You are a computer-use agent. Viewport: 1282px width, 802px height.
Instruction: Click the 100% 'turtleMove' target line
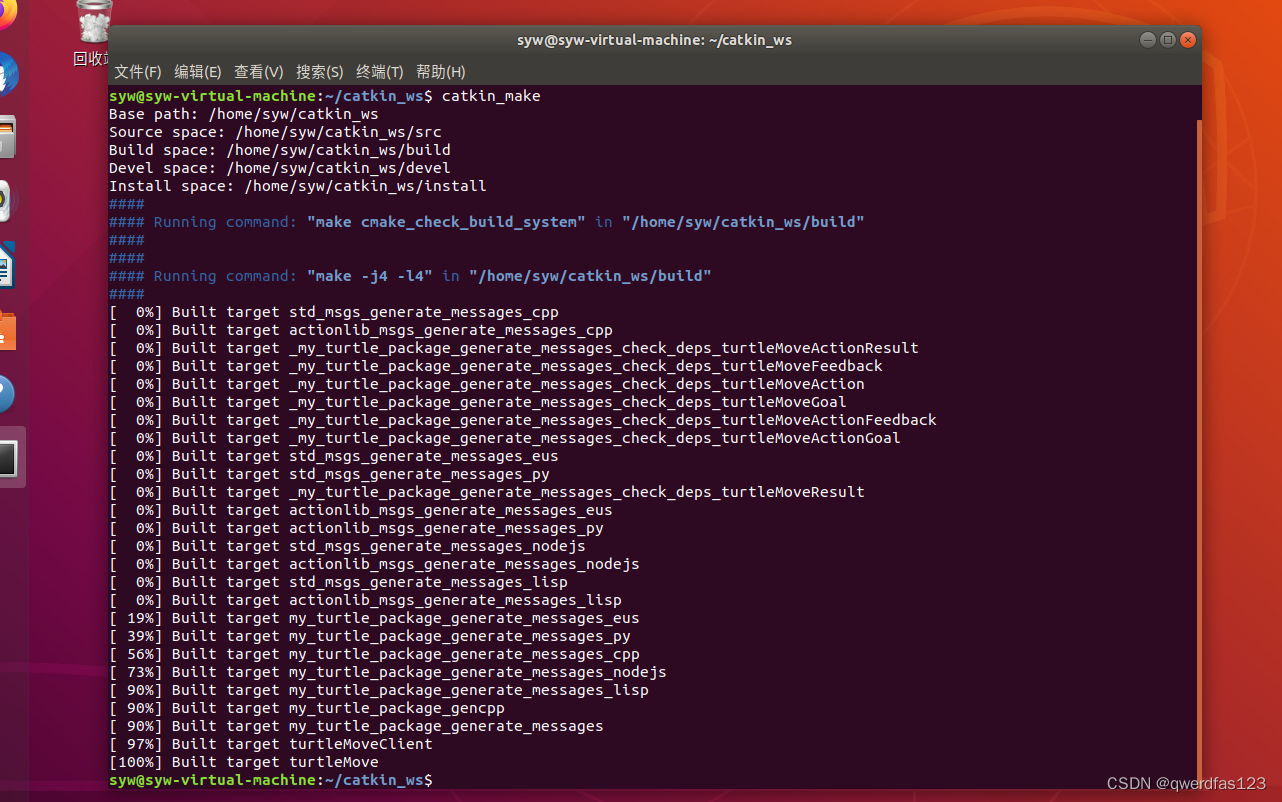click(244, 762)
